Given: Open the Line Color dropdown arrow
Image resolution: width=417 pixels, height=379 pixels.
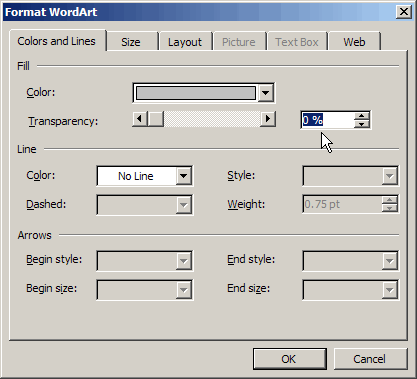Looking at the screenshot, I should pos(184,176).
